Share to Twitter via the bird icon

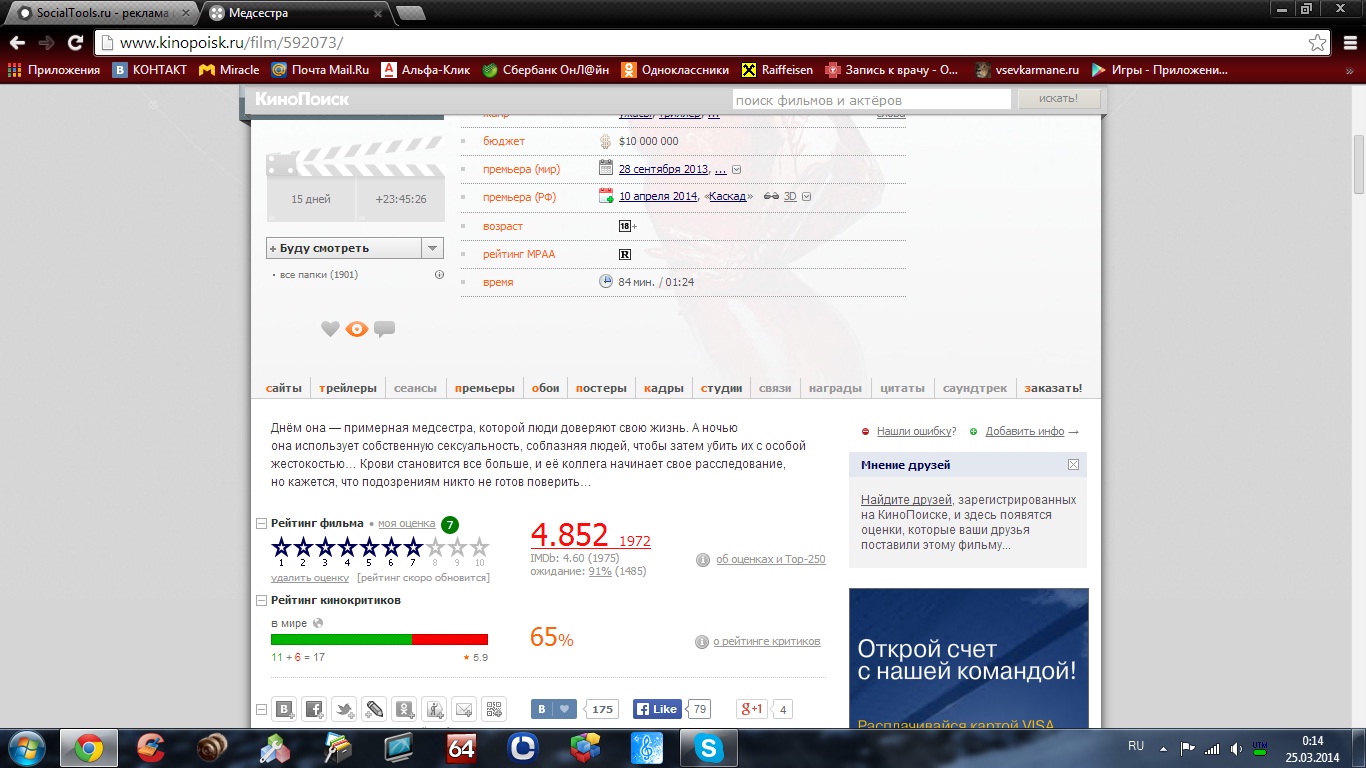coord(344,709)
